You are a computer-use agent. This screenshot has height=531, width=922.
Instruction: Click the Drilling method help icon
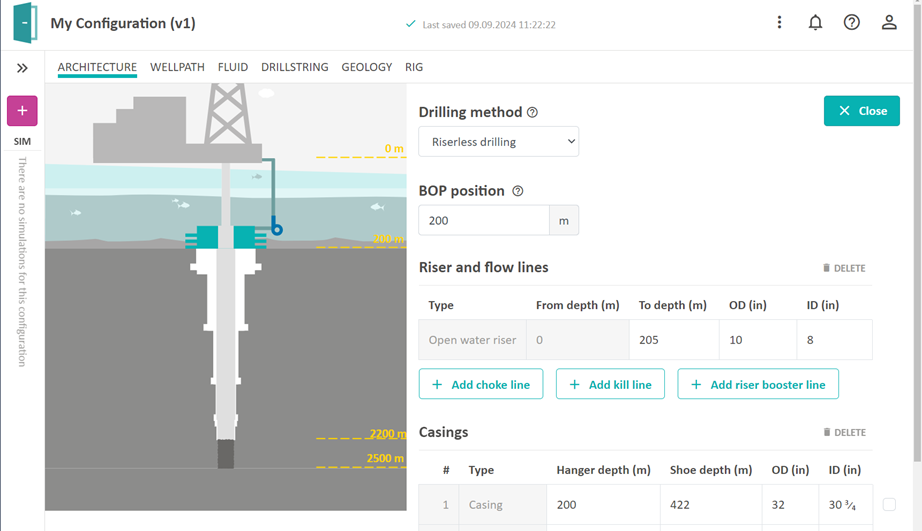pos(532,113)
